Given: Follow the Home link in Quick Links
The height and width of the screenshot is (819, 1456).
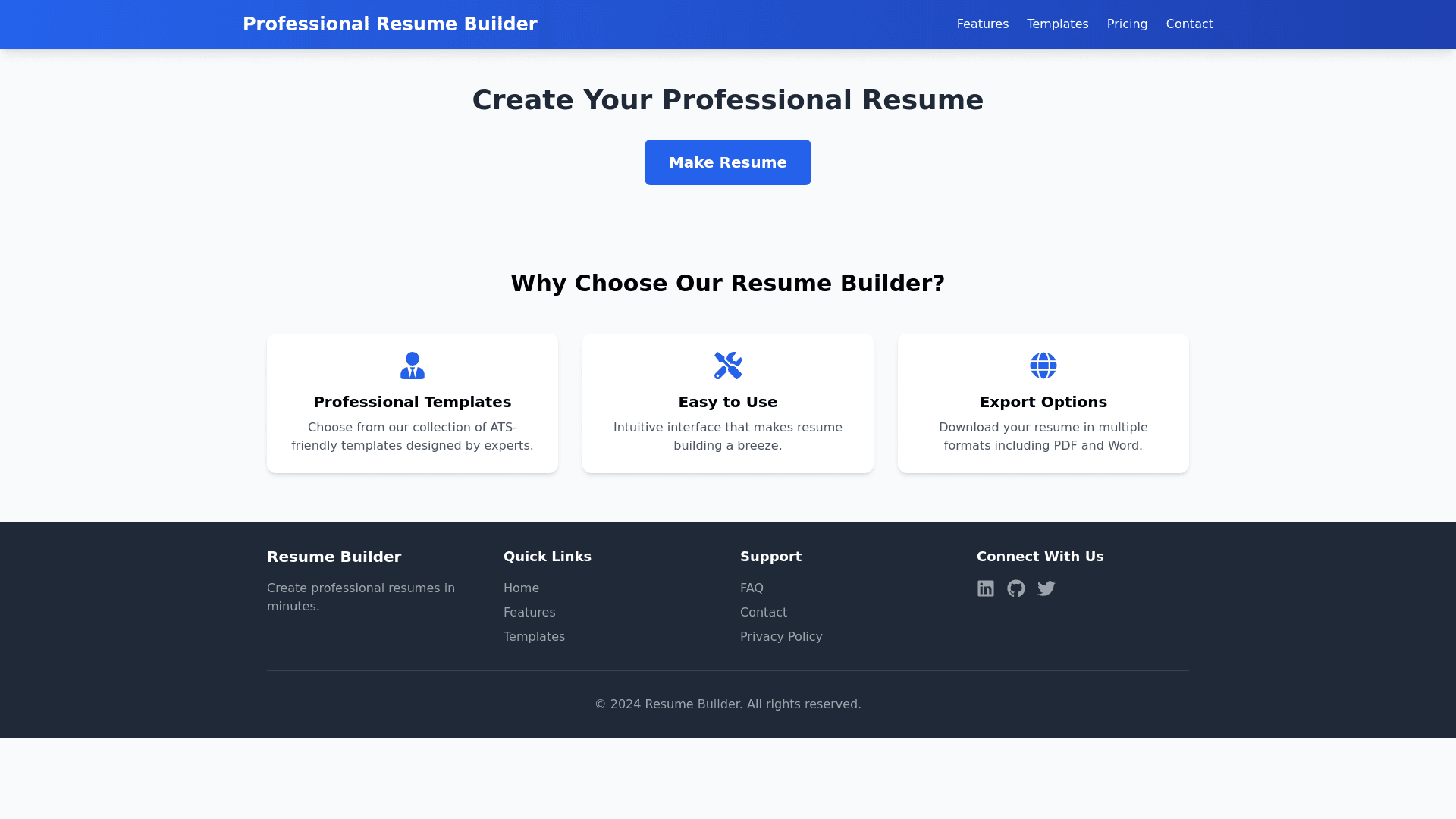Looking at the screenshot, I should point(521,588).
